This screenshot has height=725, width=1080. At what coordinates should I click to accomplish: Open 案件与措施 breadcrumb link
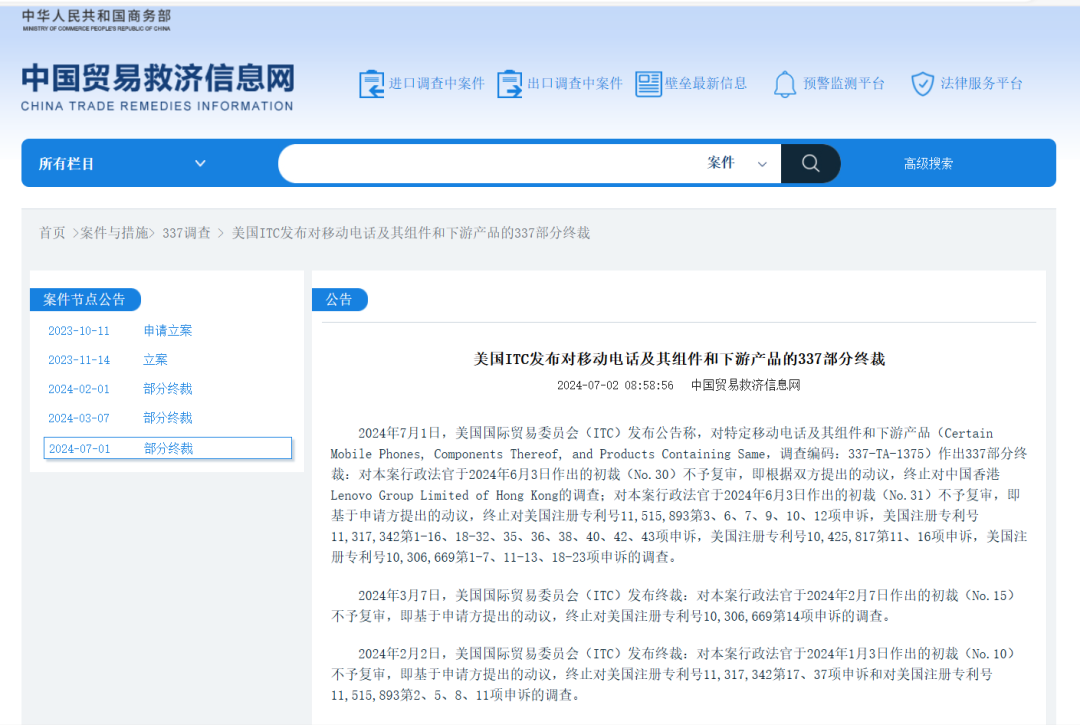coord(114,233)
